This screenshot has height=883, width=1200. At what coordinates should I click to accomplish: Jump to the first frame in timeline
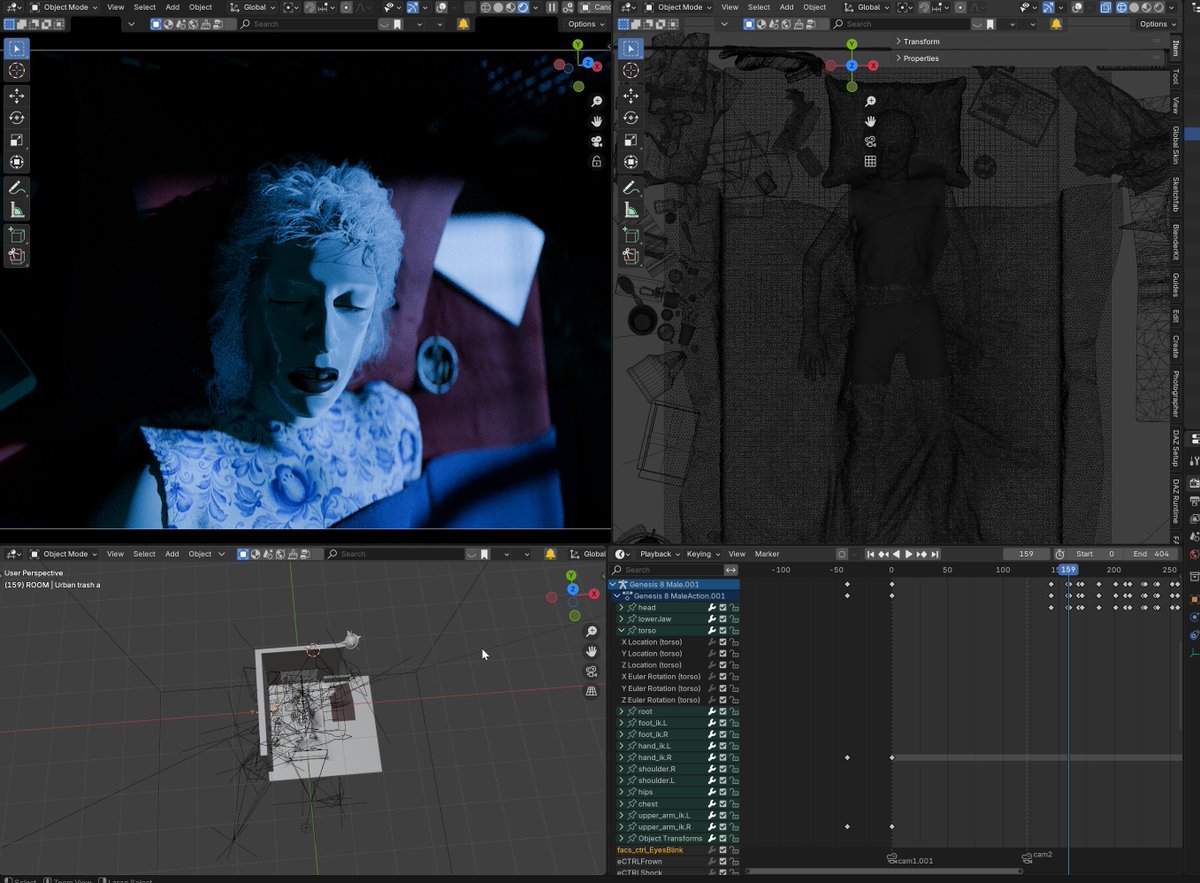[871, 554]
